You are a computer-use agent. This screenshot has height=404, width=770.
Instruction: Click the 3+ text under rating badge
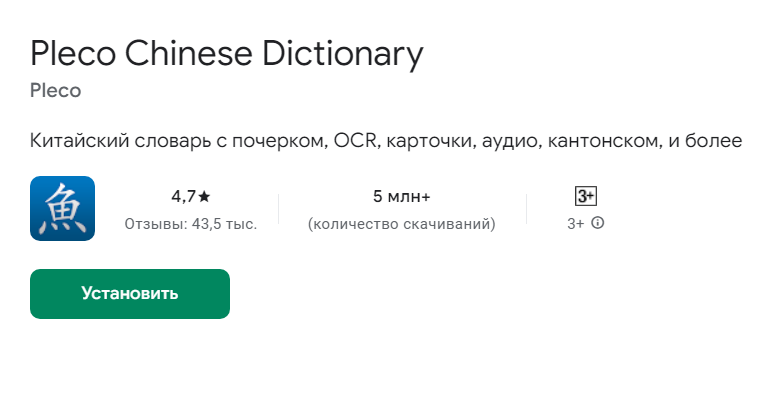click(576, 224)
